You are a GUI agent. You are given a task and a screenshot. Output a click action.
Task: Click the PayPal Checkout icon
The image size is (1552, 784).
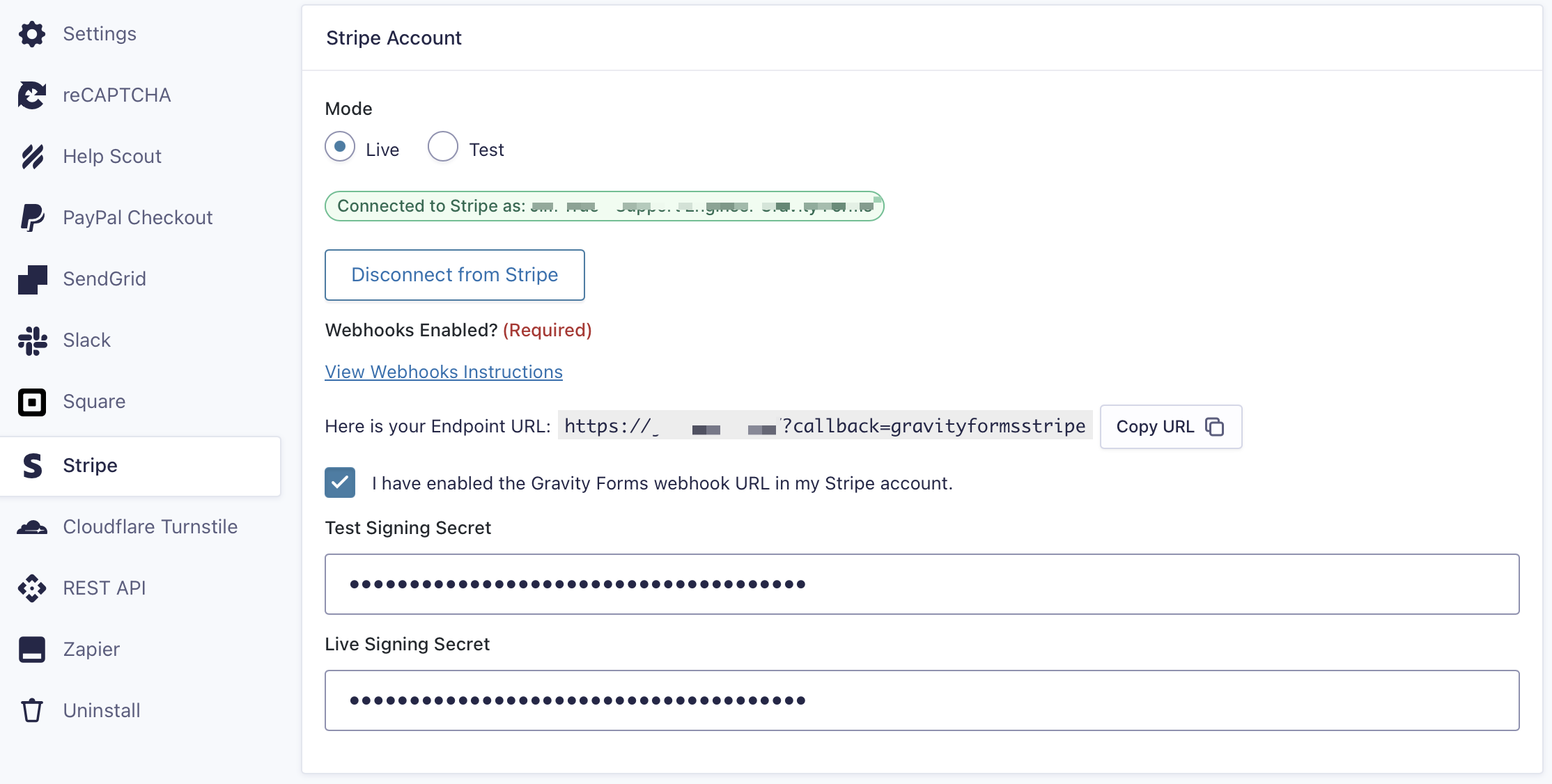click(32, 217)
